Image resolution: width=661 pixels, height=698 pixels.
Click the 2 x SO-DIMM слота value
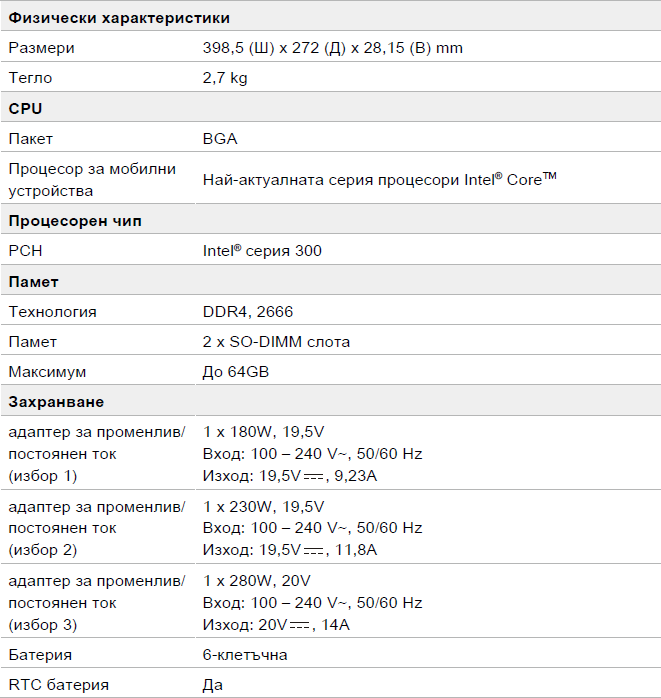coord(276,342)
